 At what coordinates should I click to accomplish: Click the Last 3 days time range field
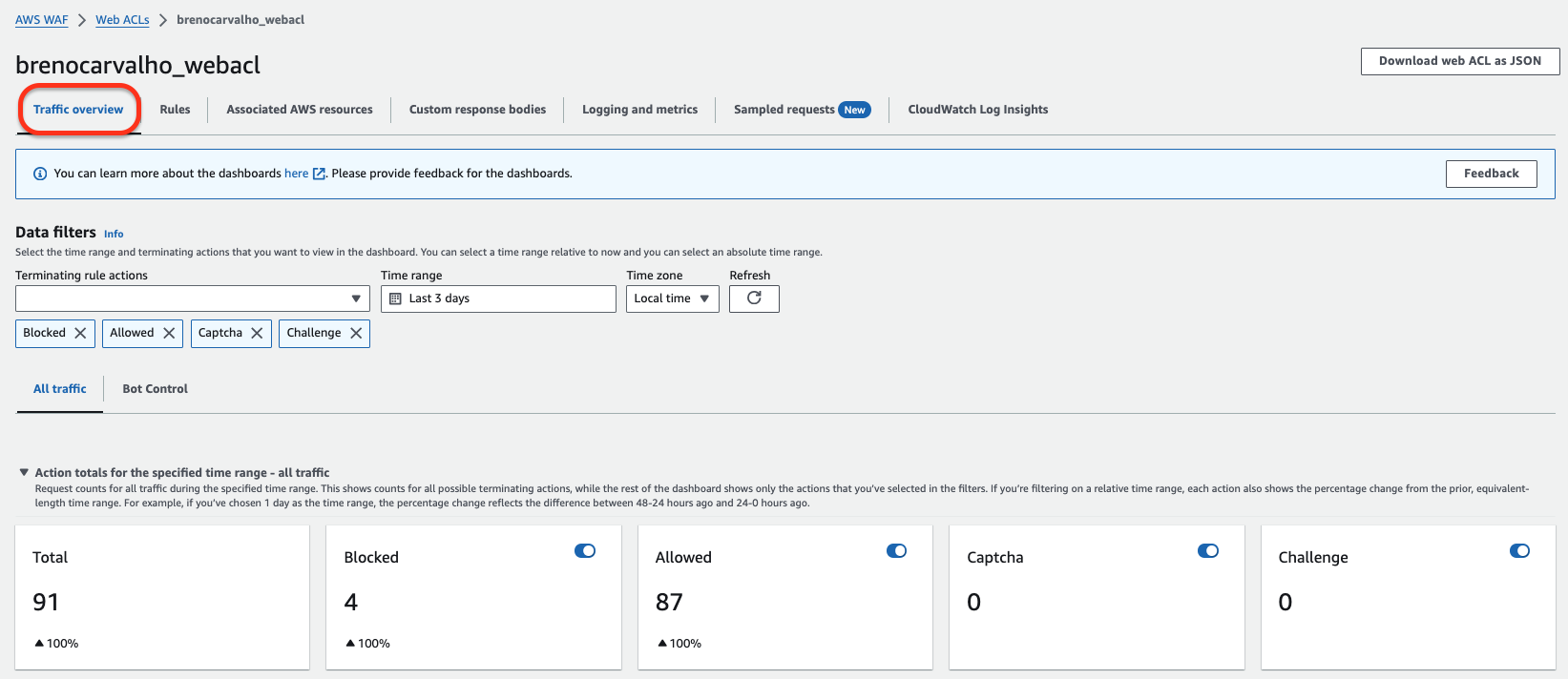[x=498, y=298]
